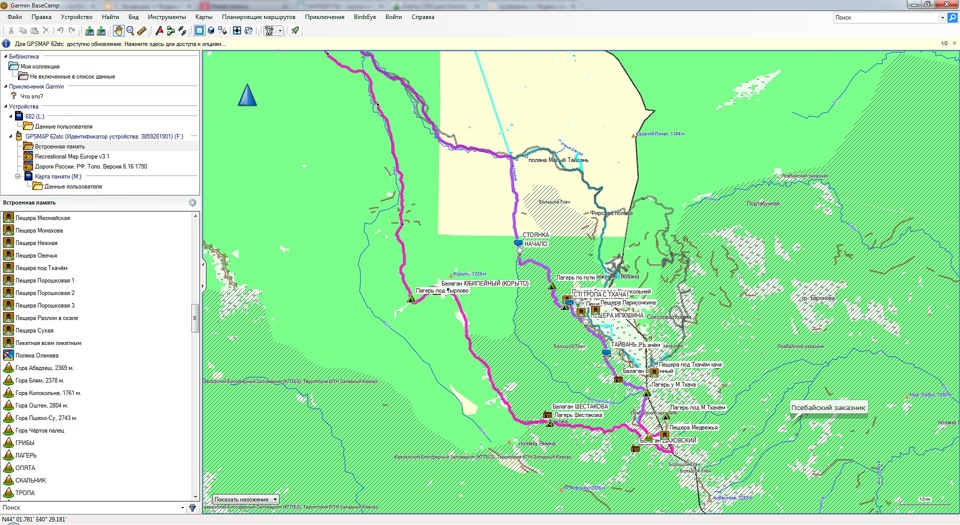This screenshot has width=960, height=525.
Task: Click the filter funnel icon beside bottom search
Action: pos(192,507)
